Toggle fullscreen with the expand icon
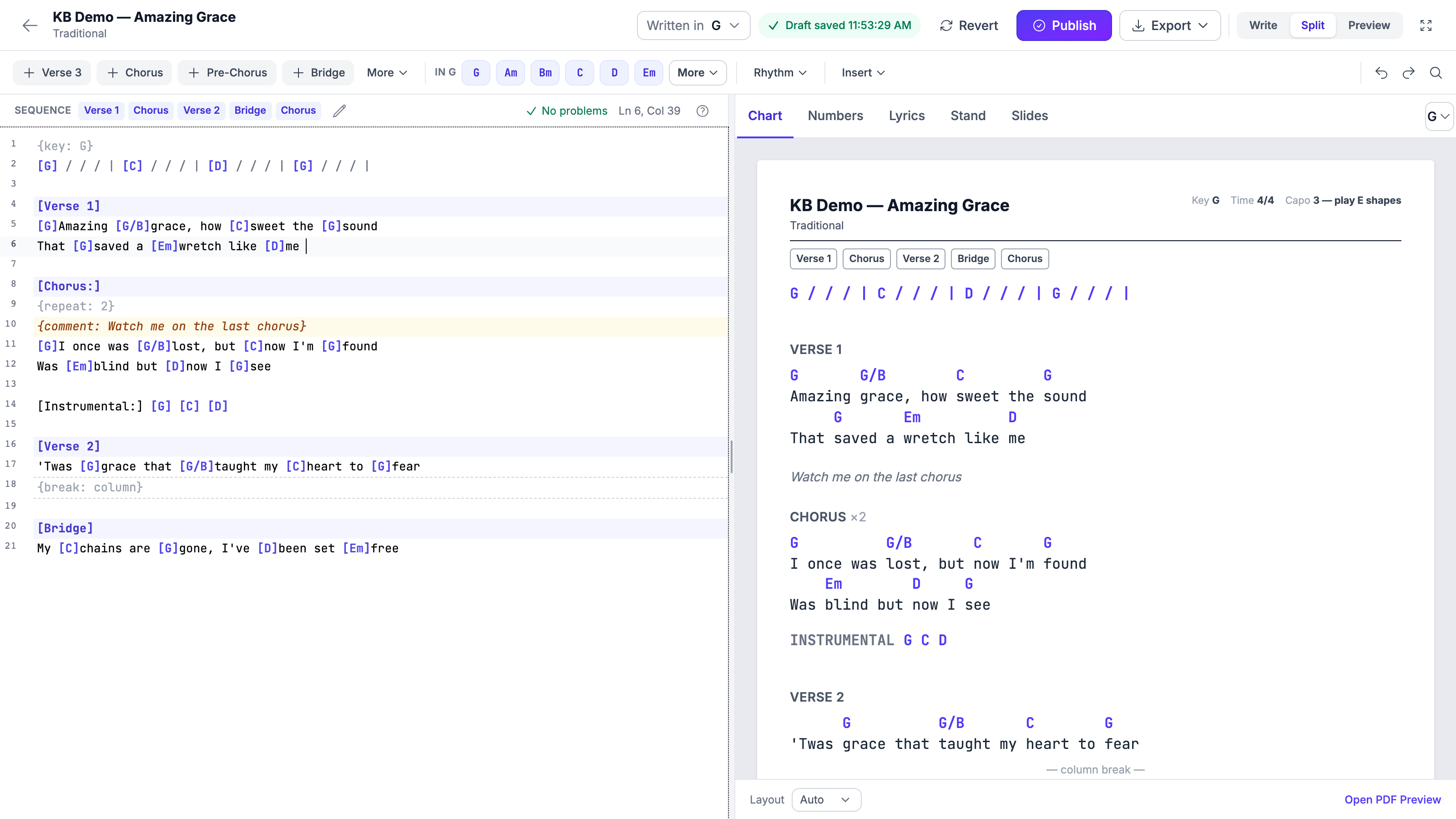The height and width of the screenshot is (819, 1456). pos(1426,25)
